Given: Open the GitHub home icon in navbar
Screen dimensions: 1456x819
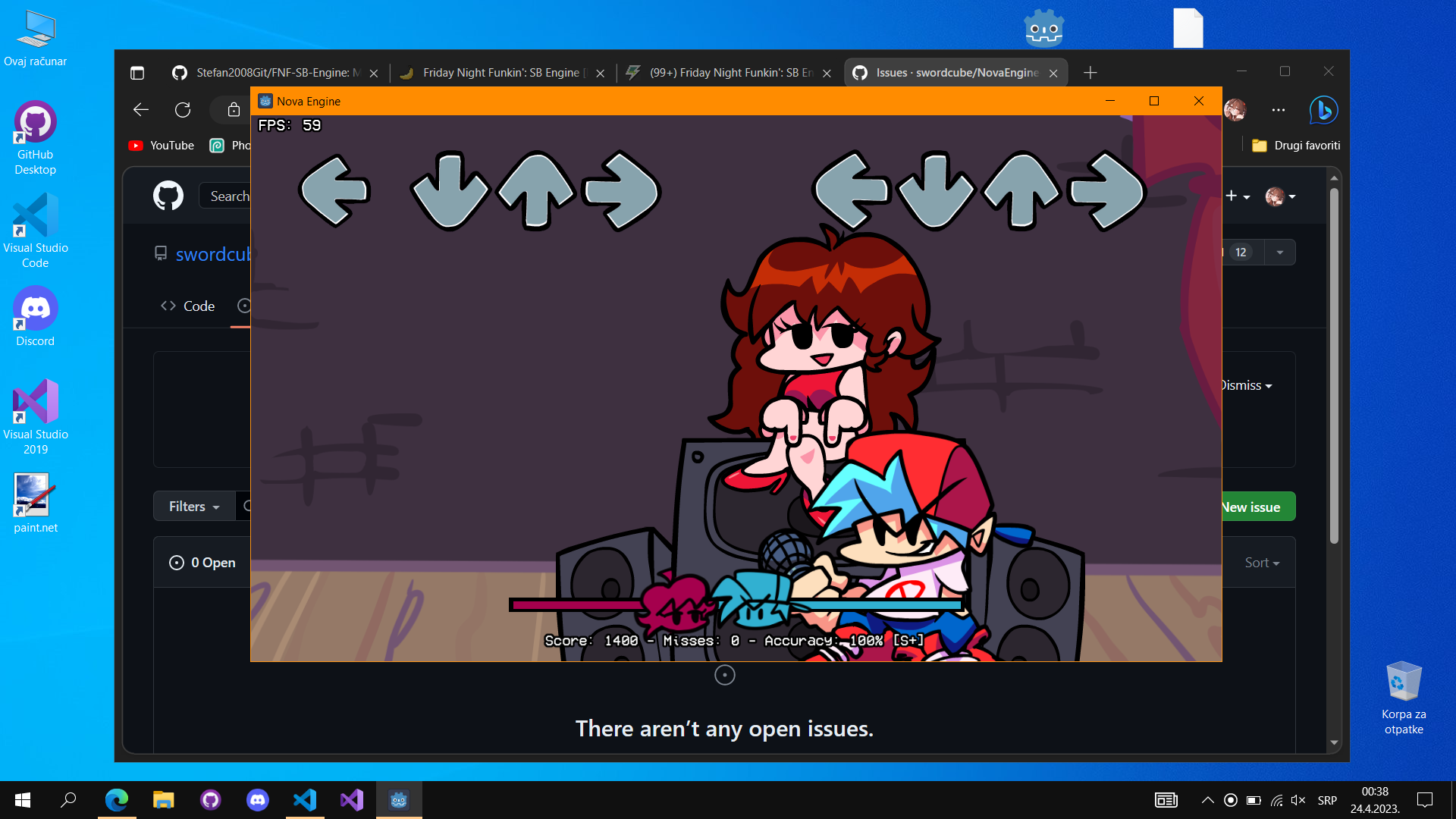Looking at the screenshot, I should click(x=168, y=196).
